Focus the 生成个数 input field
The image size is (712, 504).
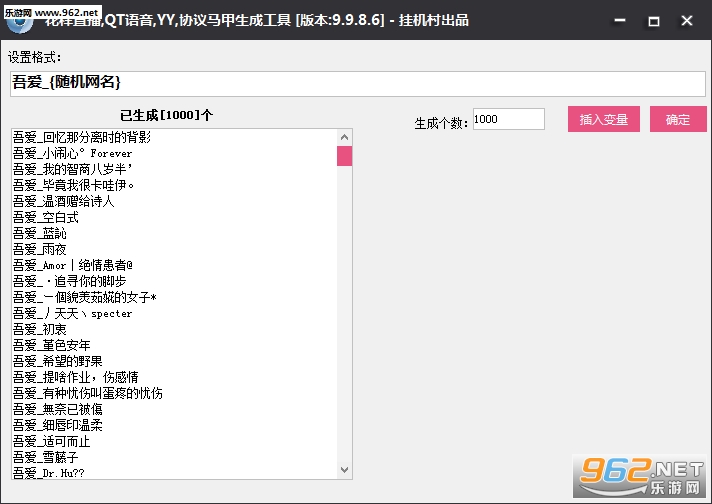coord(509,119)
